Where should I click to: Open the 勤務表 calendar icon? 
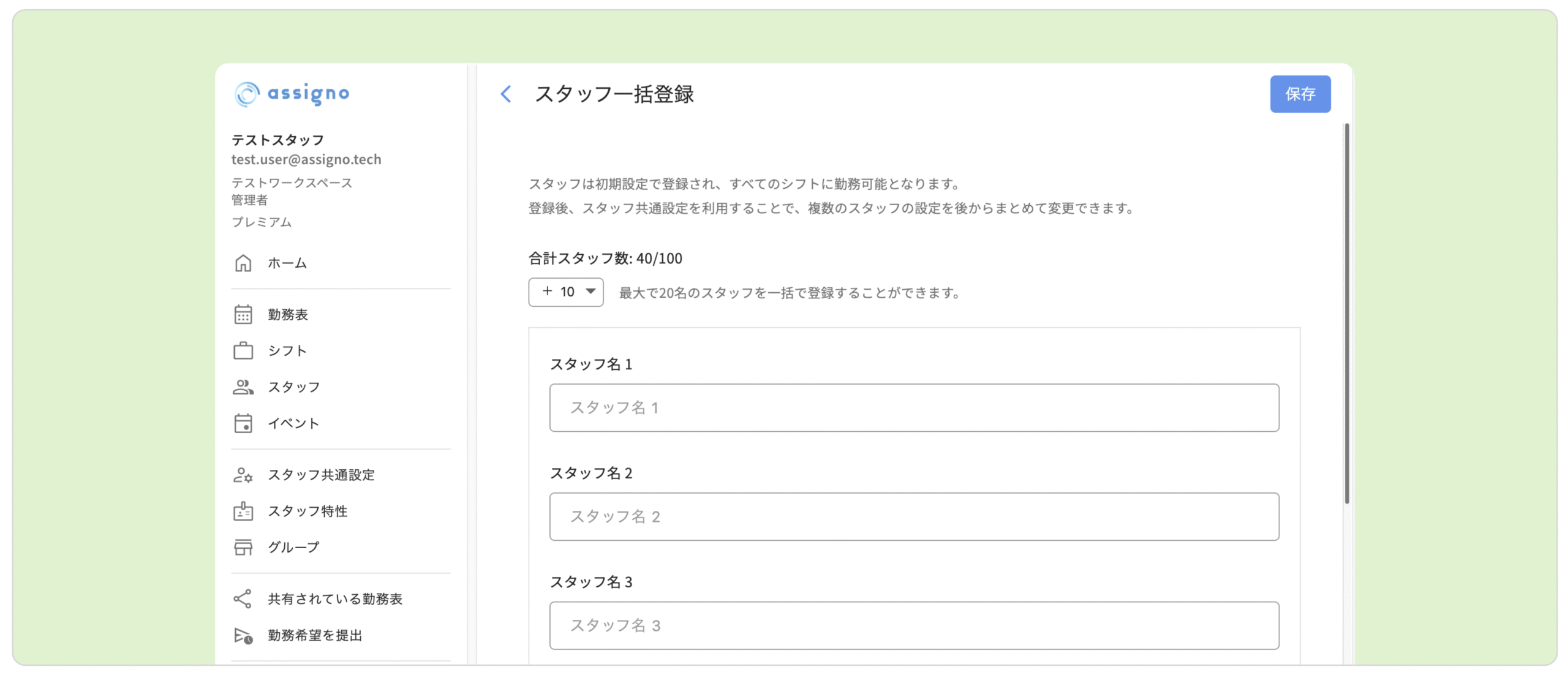tap(243, 314)
